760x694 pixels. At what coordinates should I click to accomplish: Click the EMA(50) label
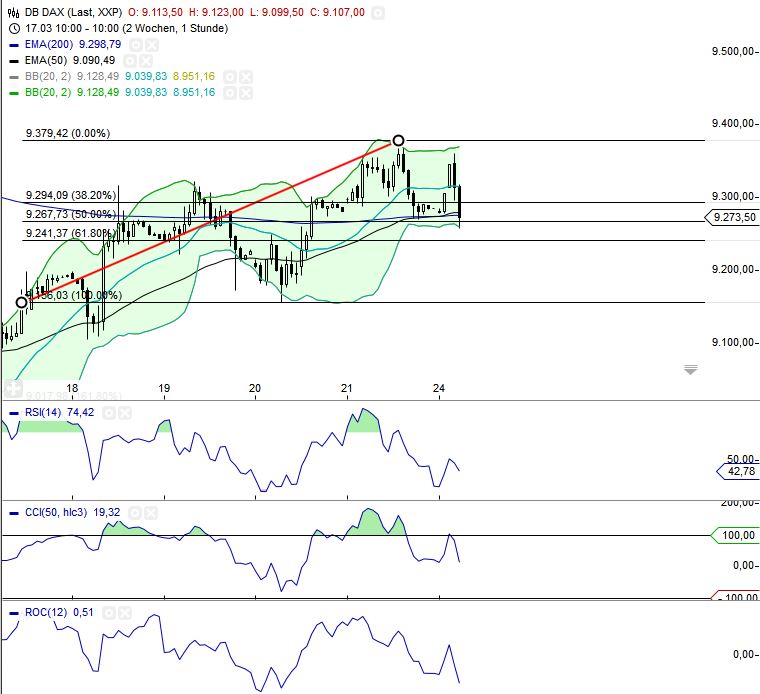click(x=46, y=61)
